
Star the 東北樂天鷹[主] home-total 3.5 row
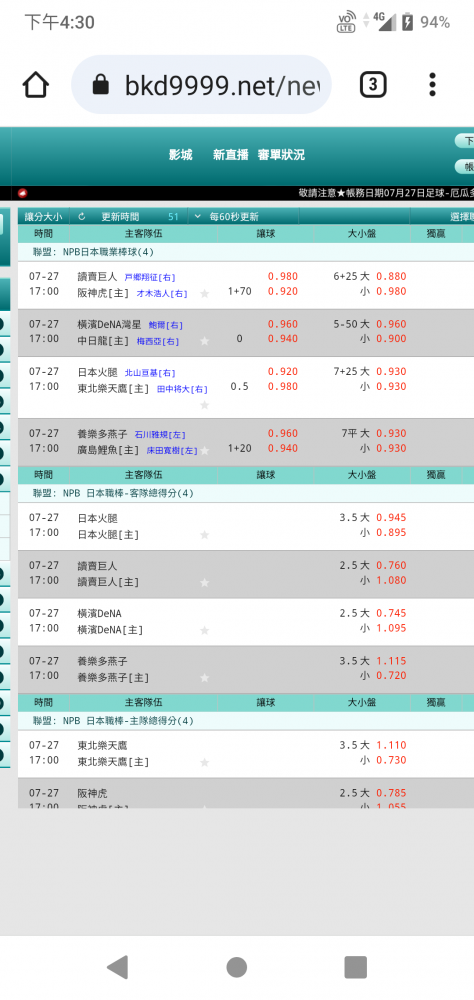[x=204, y=762]
